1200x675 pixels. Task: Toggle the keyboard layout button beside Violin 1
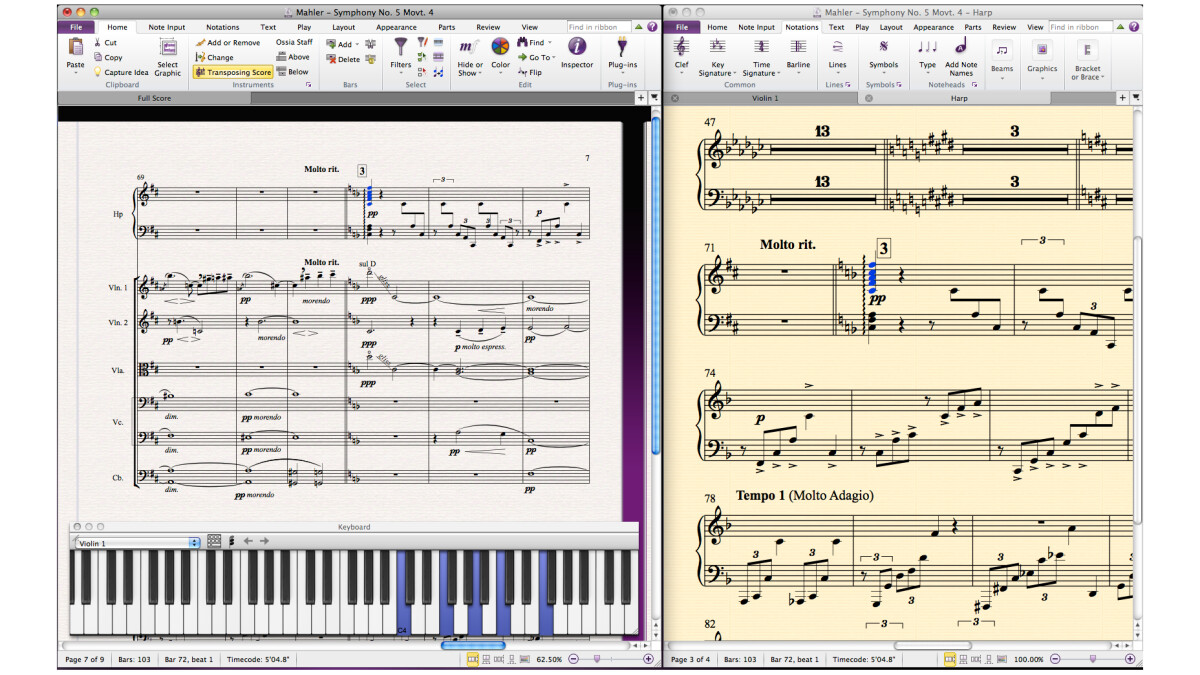pos(214,541)
